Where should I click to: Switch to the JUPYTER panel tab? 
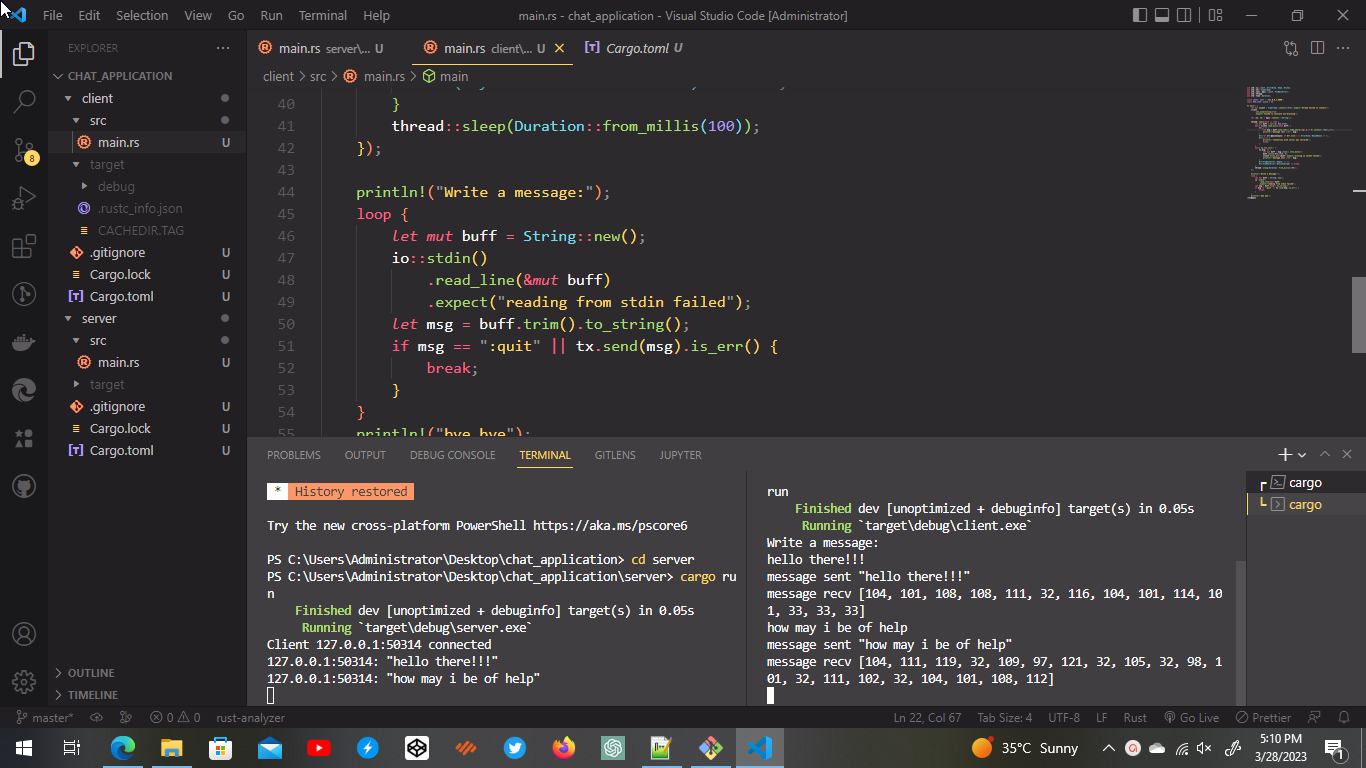(680, 455)
